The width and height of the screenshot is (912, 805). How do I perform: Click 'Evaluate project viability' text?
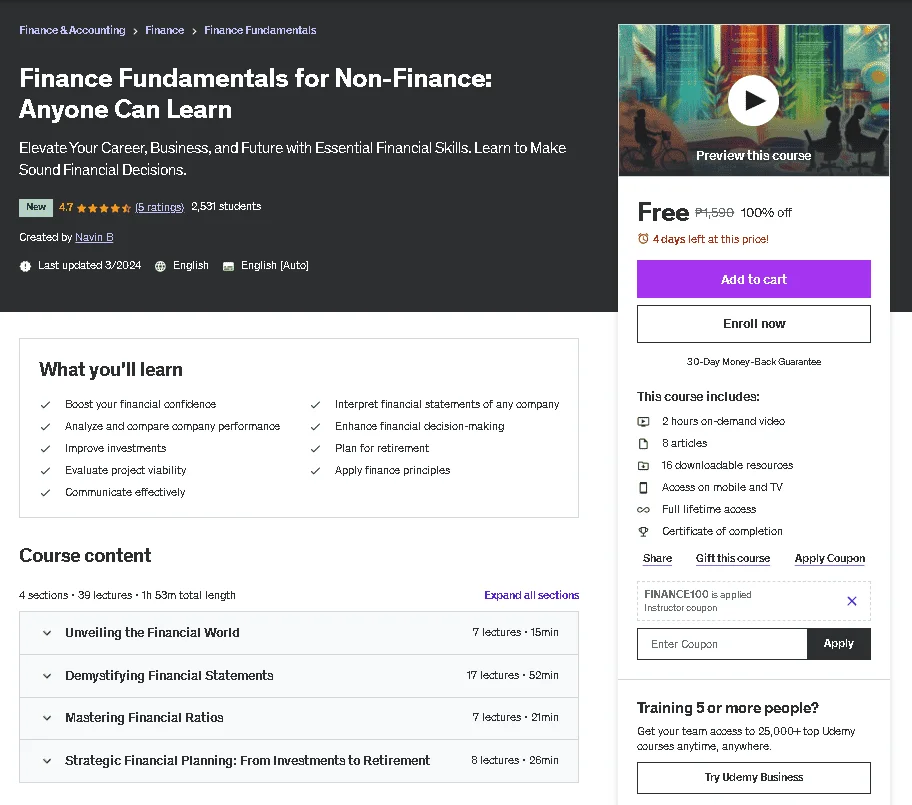[x=126, y=471]
